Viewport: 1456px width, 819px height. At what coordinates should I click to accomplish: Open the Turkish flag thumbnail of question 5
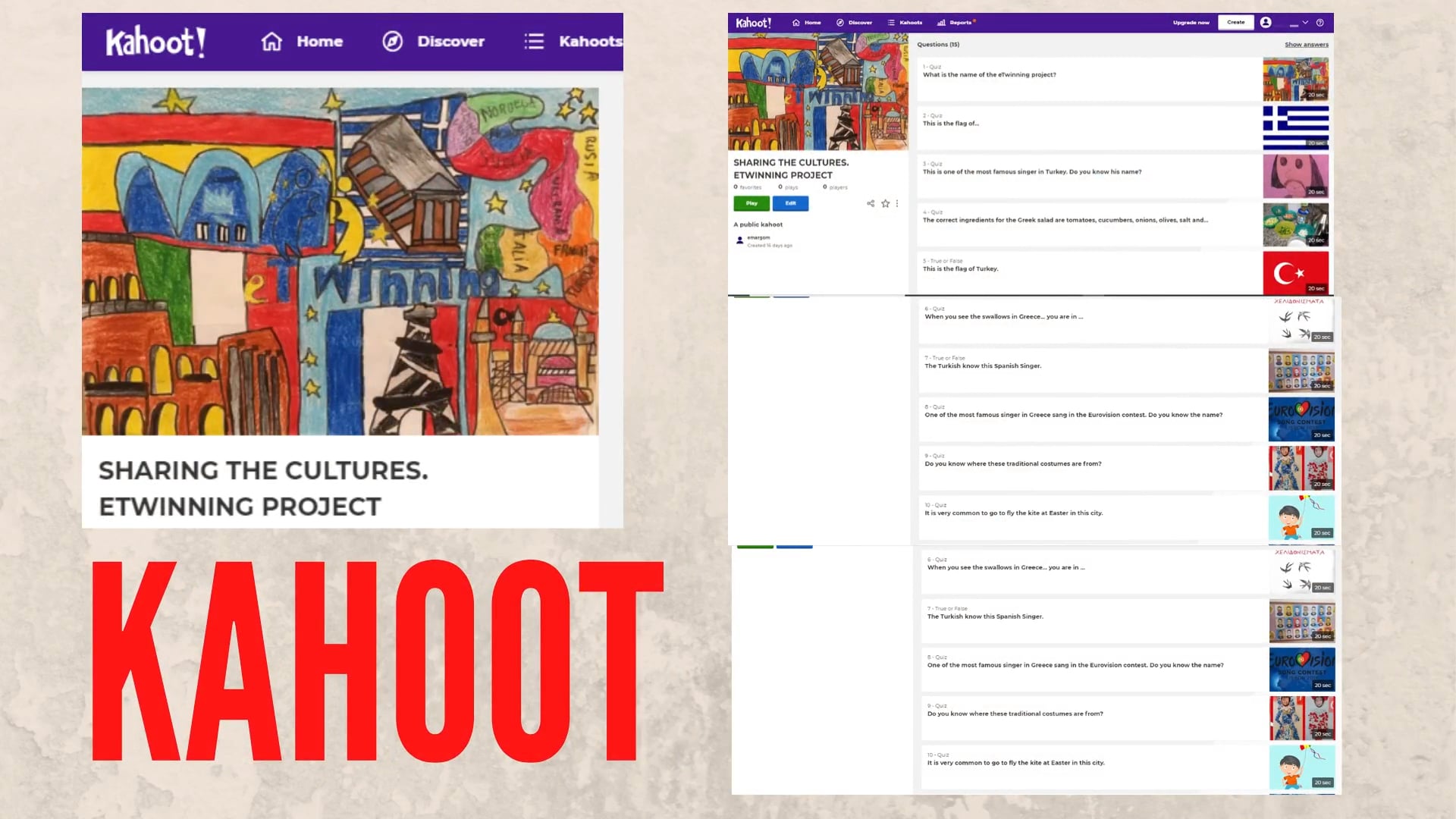click(x=1296, y=273)
